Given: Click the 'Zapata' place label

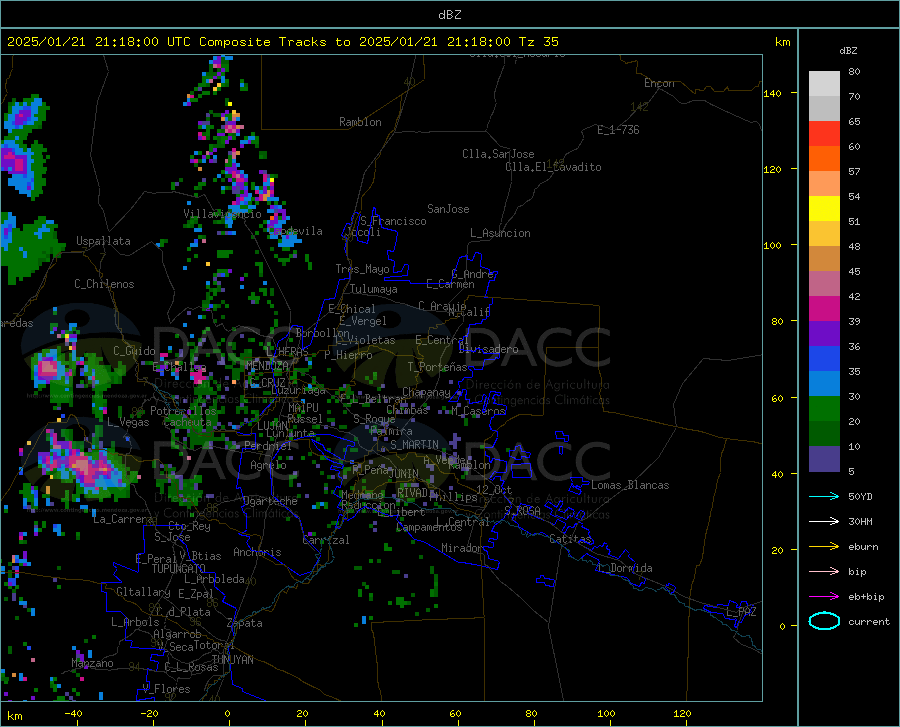Looking at the screenshot, I should click(245, 623).
